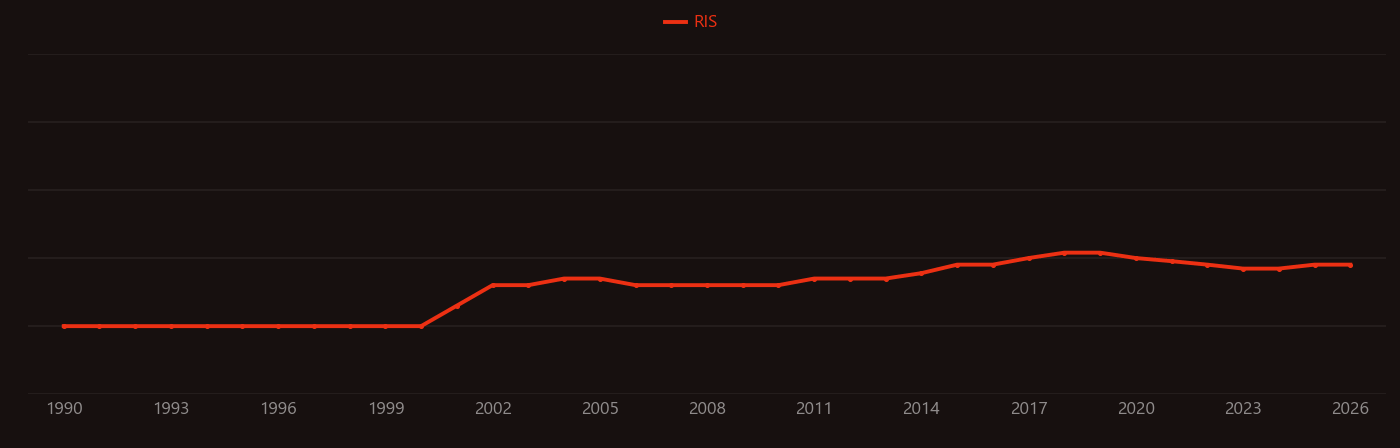Click the 2008 x-axis label
The image size is (1400, 448).
pyautogui.click(x=707, y=409)
